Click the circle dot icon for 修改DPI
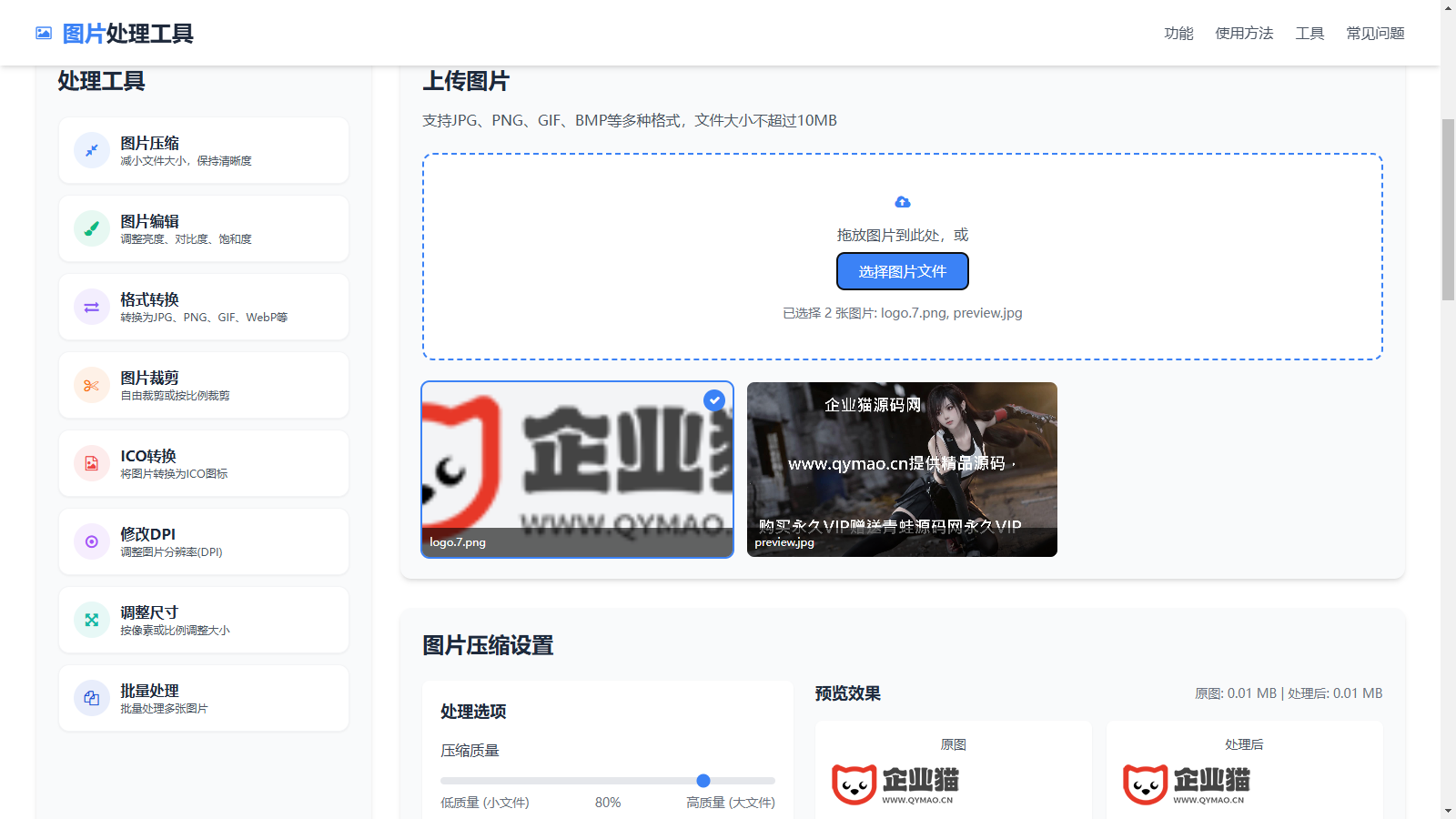The height and width of the screenshot is (819, 1456). point(92,541)
